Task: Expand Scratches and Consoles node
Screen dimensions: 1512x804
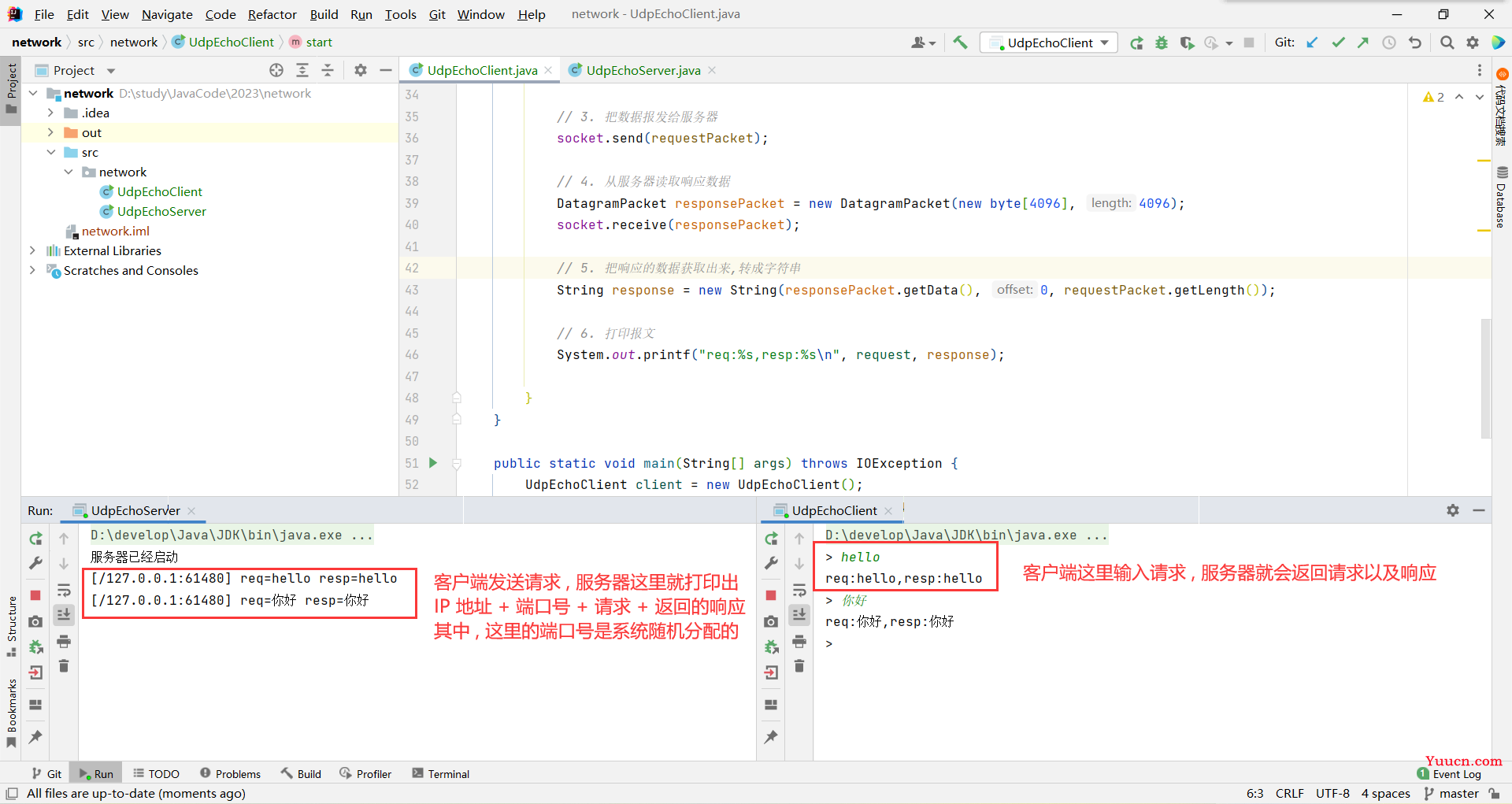Action: [32, 270]
